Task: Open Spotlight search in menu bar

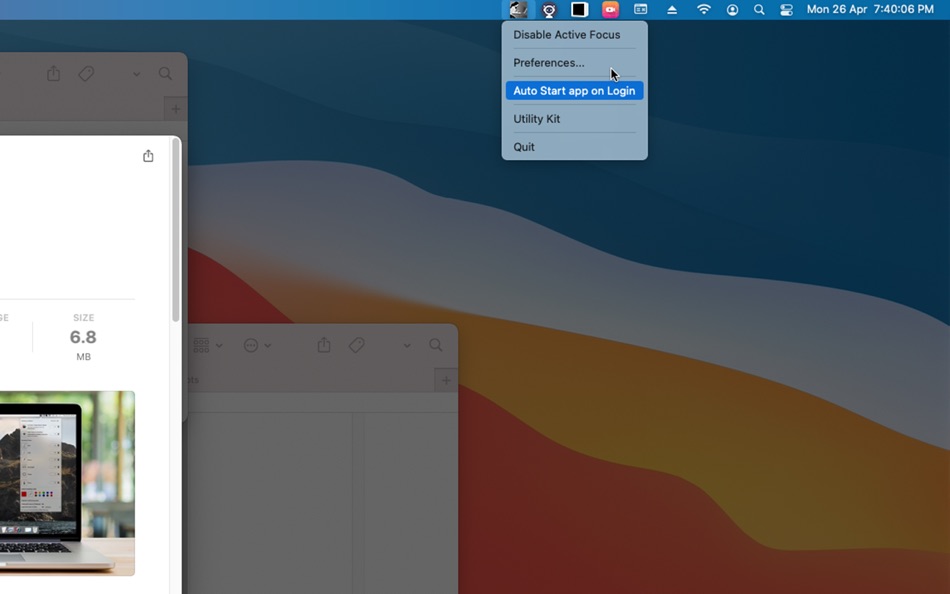Action: [x=759, y=10]
